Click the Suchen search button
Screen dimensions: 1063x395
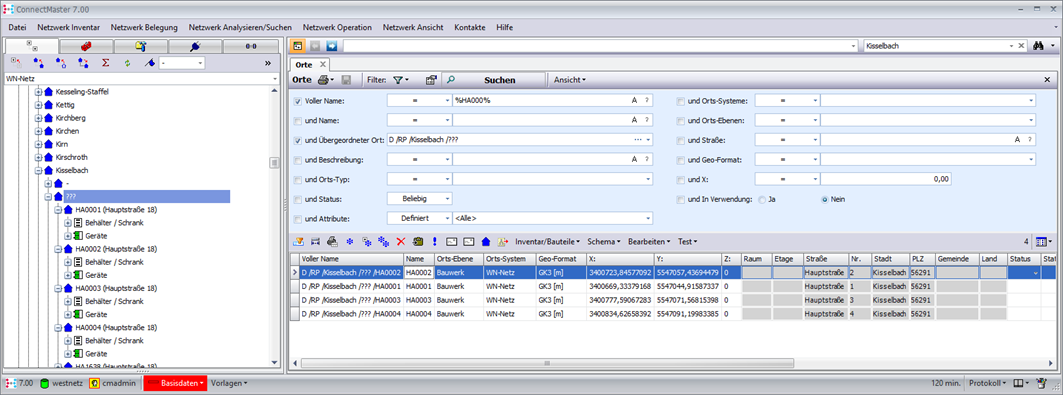coord(494,80)
